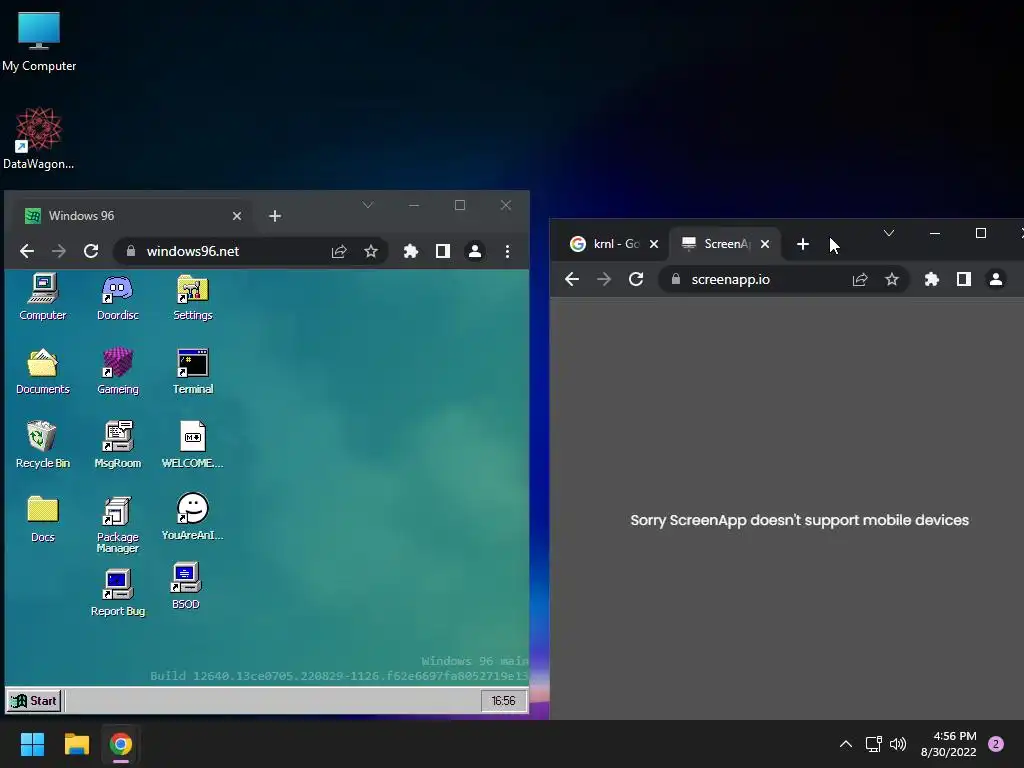
Task: Open the Docs folder icon
Action: pyautogui.click(x=42, y=519)
